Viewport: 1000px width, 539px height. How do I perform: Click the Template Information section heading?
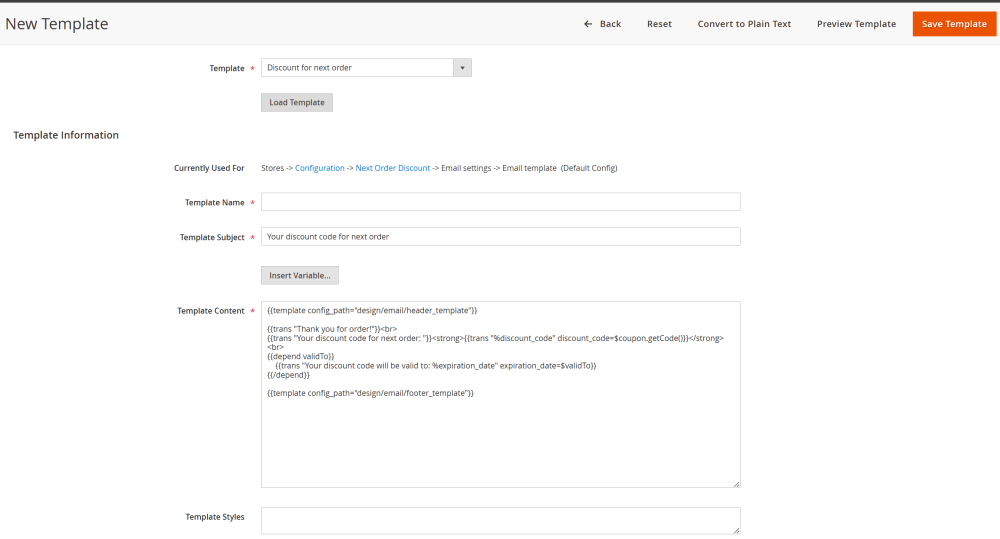(66, 135)
